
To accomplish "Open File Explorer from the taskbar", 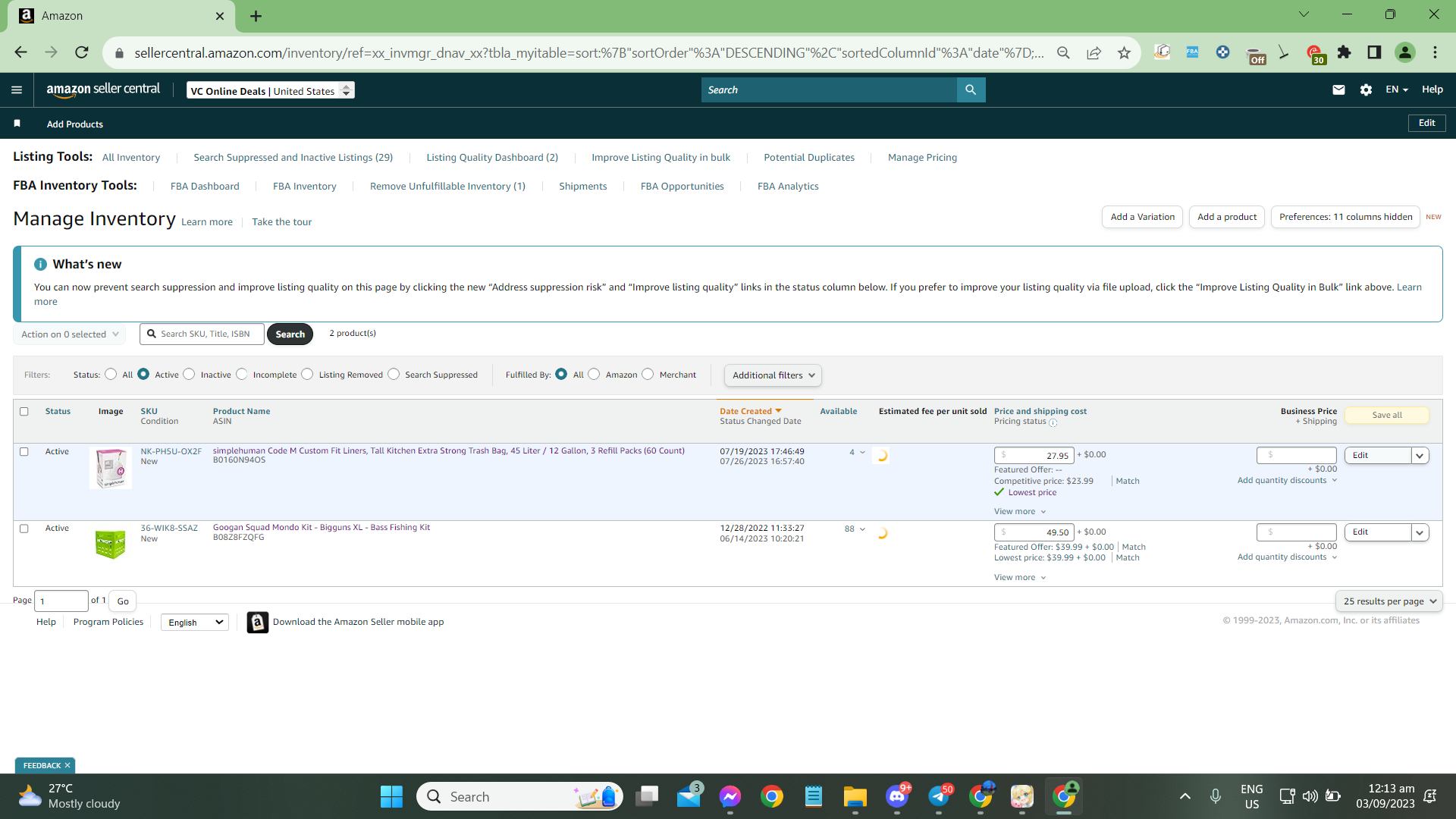I will [855, 796].
